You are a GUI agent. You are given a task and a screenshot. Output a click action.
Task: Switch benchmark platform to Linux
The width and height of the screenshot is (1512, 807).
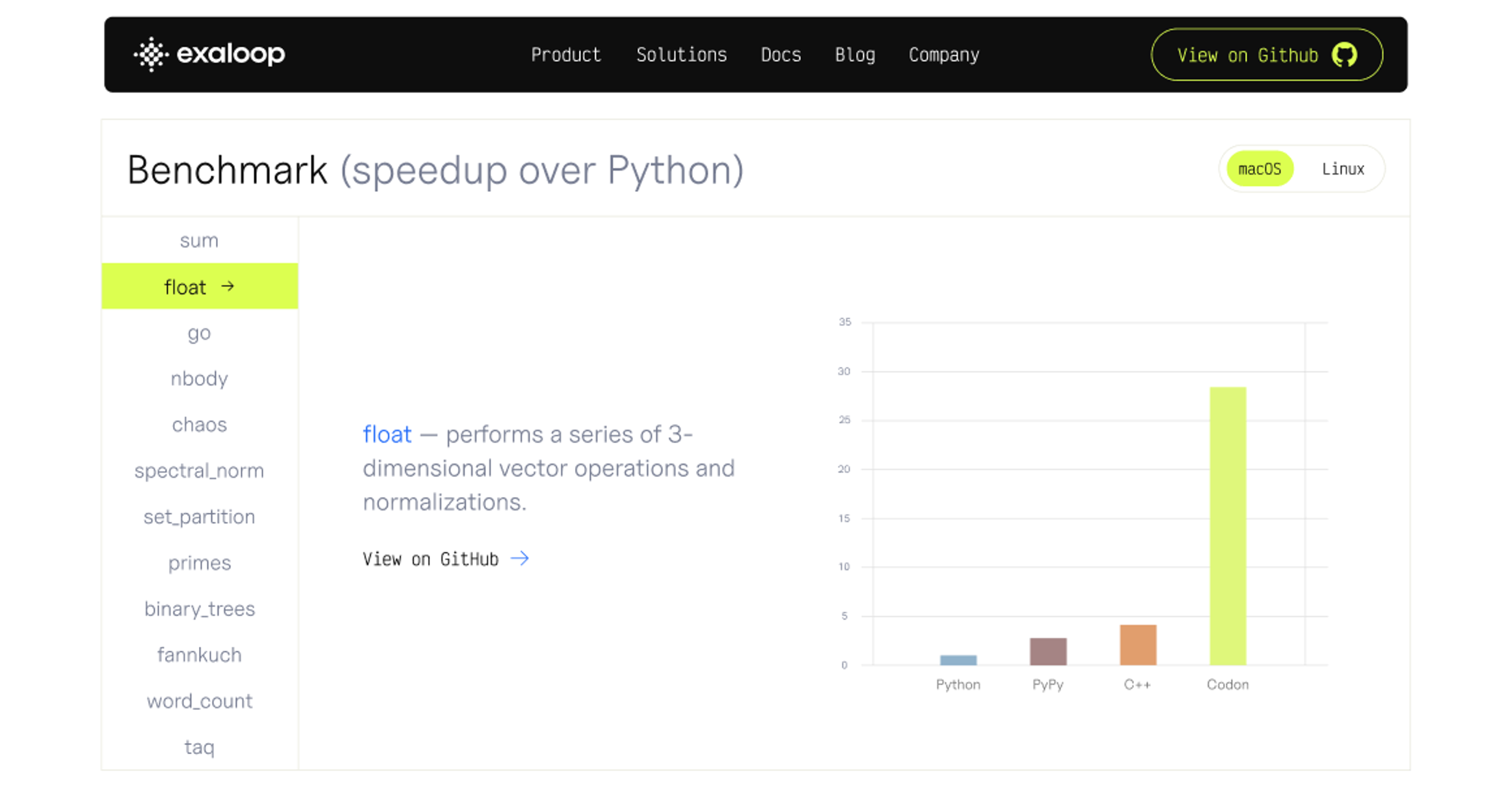coord(1343,169)
